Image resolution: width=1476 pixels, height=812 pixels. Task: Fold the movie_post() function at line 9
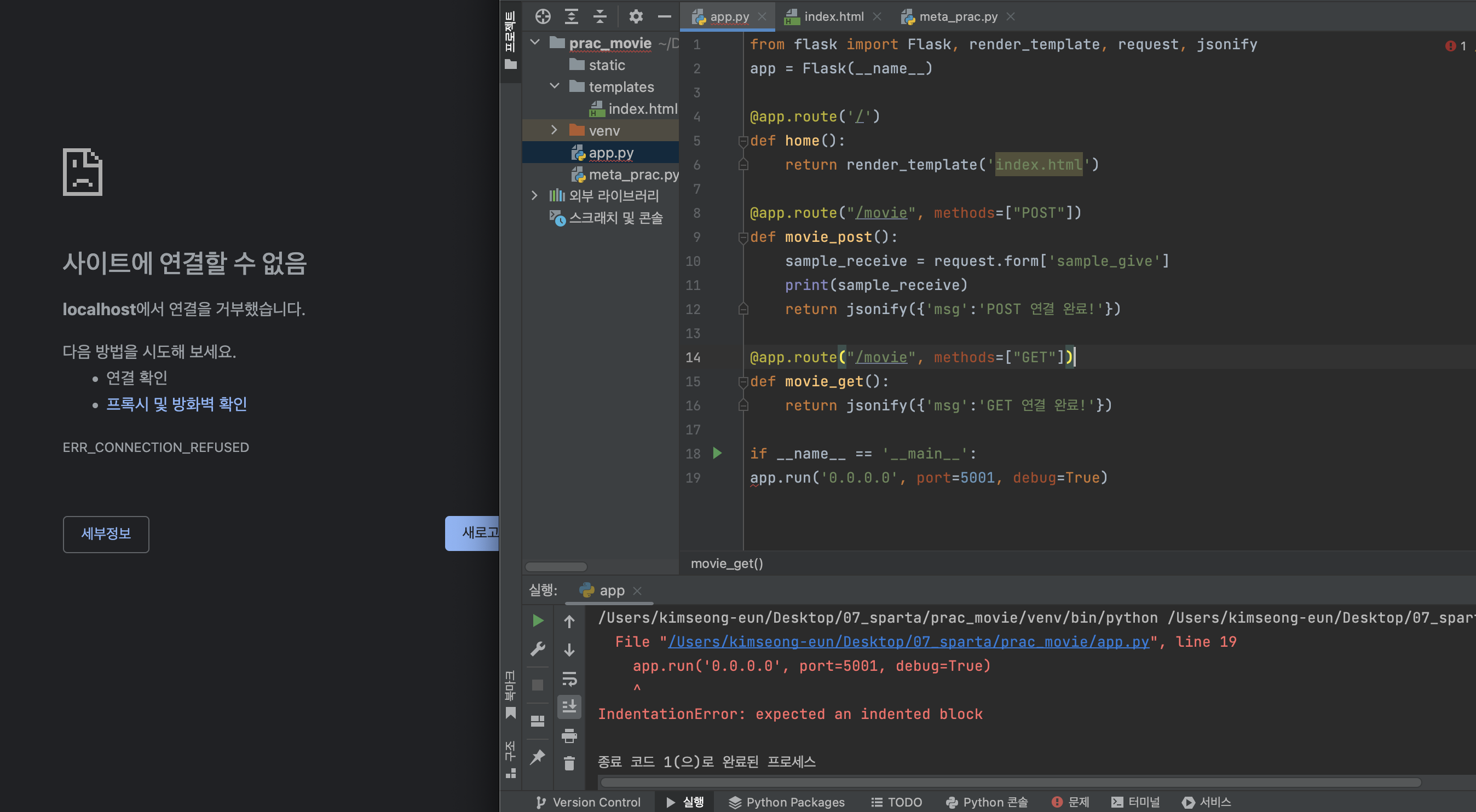click(743, 237)
